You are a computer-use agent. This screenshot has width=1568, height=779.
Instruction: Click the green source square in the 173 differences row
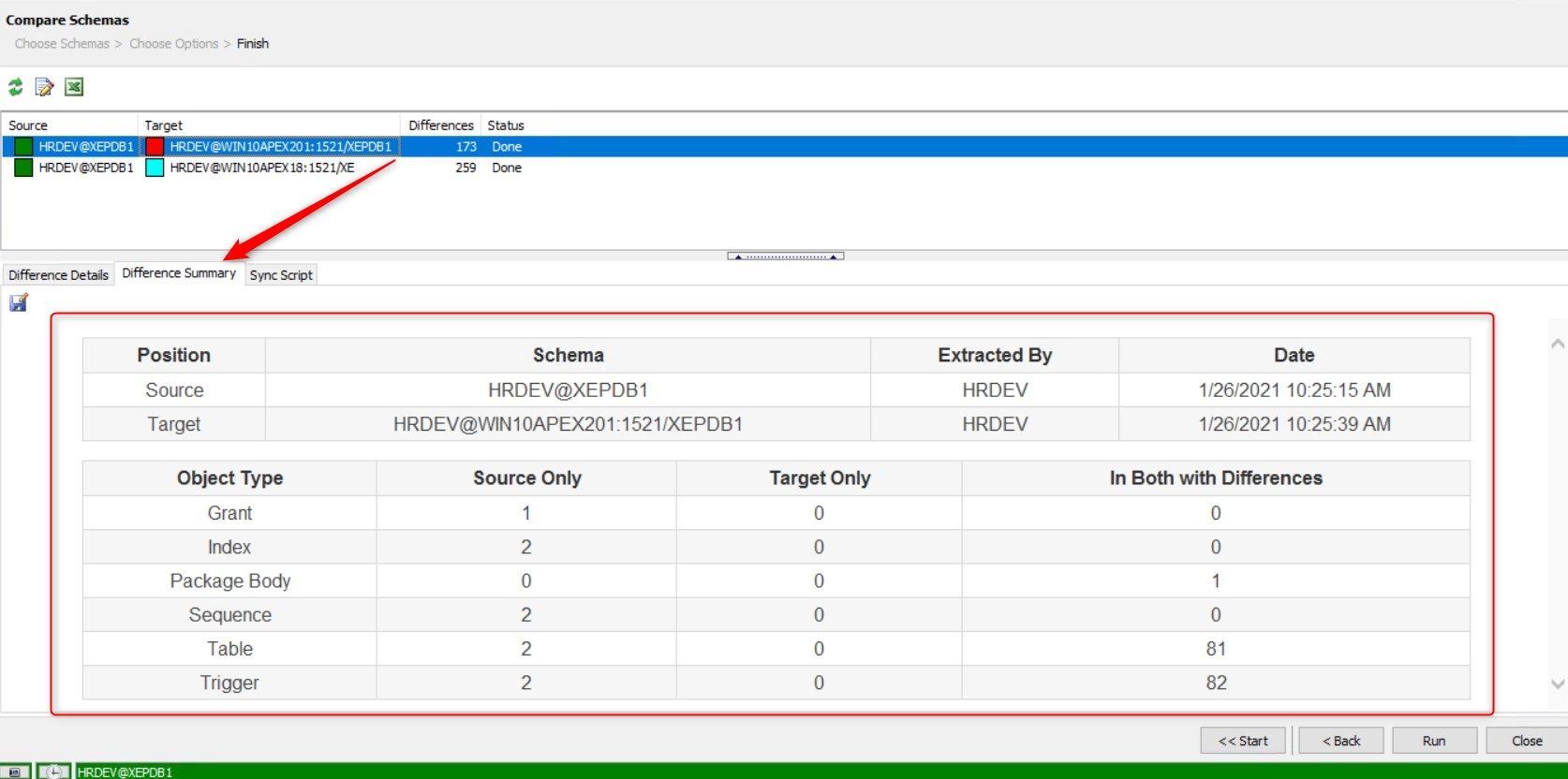23,146
